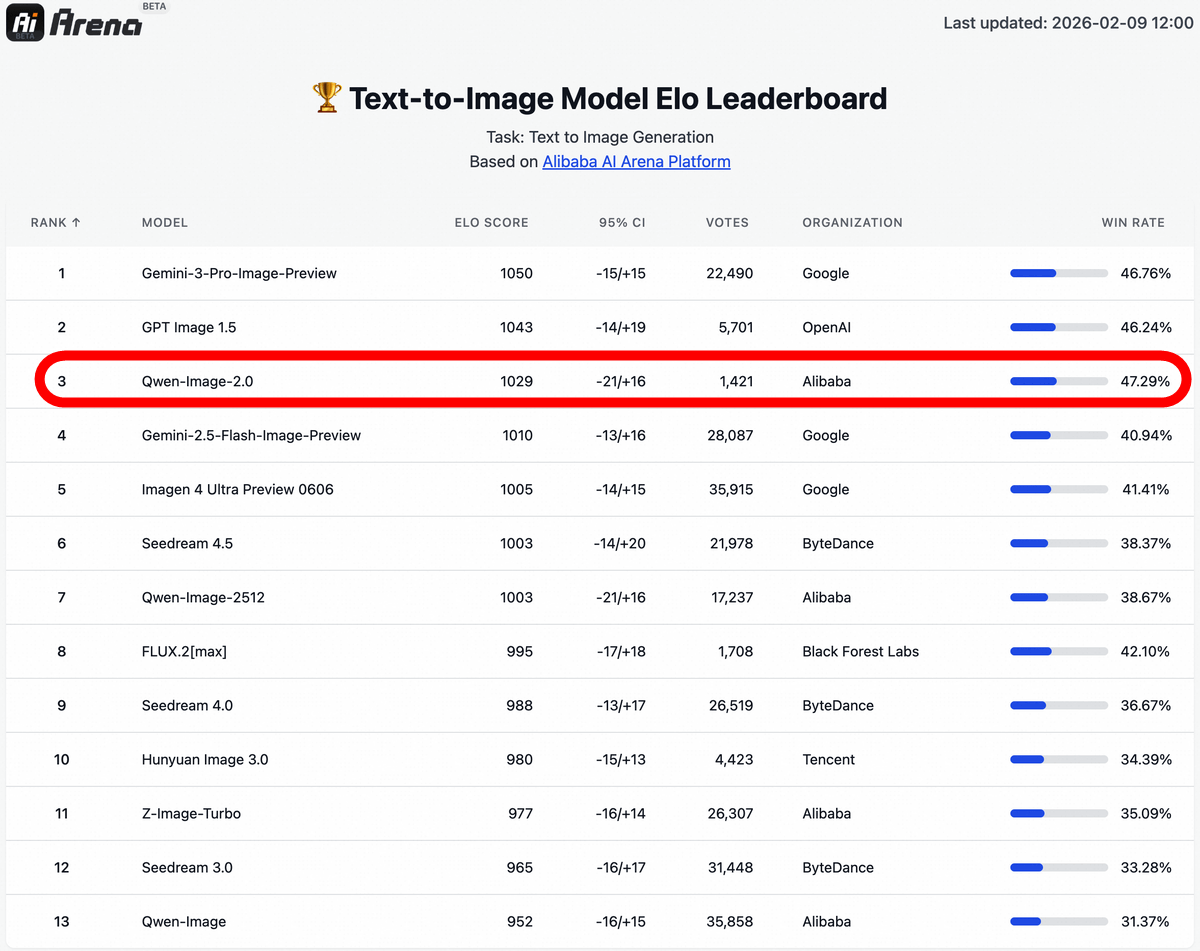Click the Qwen-Image-2.0 win rate bar

[1058, 381]
